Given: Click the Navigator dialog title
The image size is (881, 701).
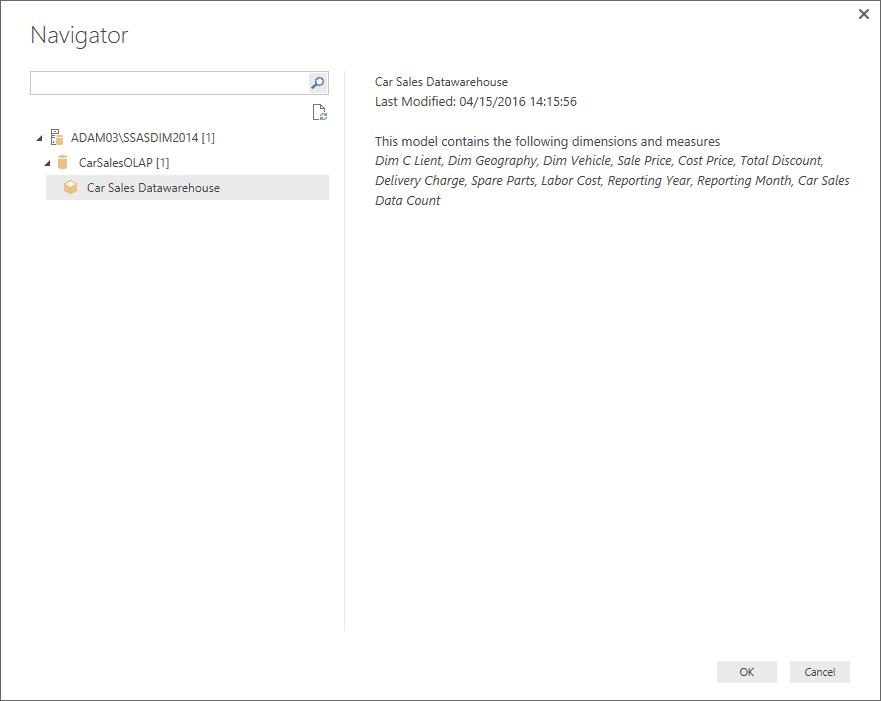Looking at the screenshot, I should [x=79, y=35].
